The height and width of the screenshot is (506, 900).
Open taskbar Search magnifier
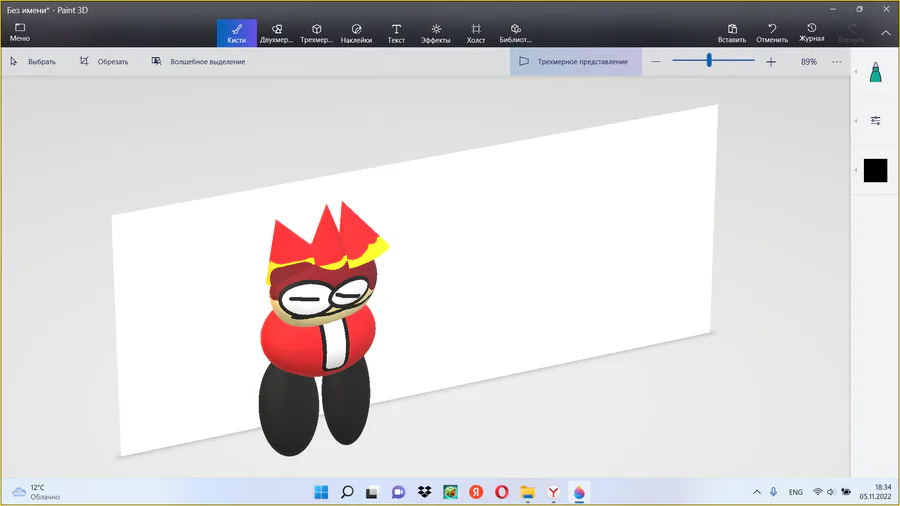coord(347,492)
